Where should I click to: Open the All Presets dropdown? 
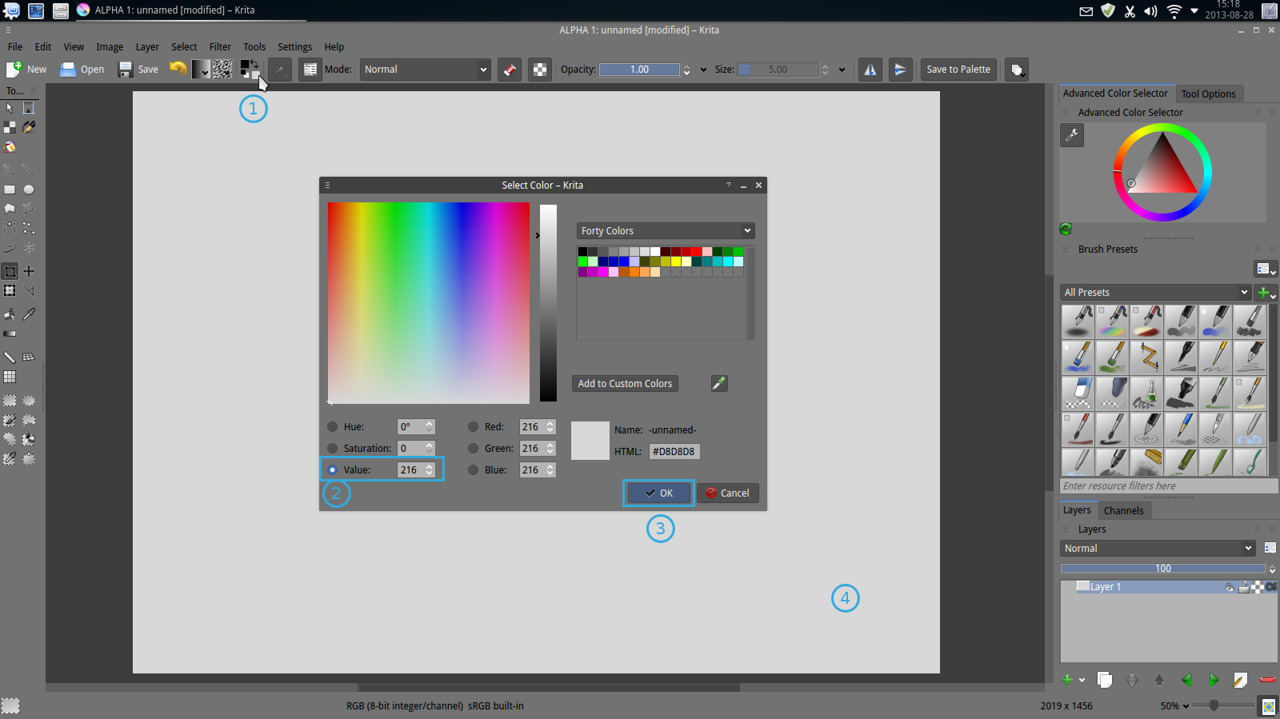(x=1155, y=291)
